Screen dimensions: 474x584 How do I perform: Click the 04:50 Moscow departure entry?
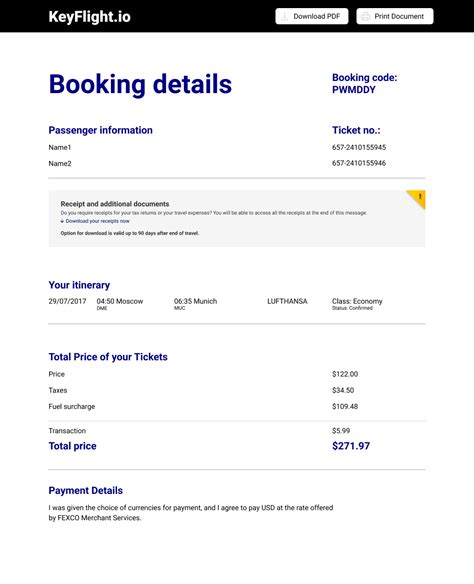point(120,301)
